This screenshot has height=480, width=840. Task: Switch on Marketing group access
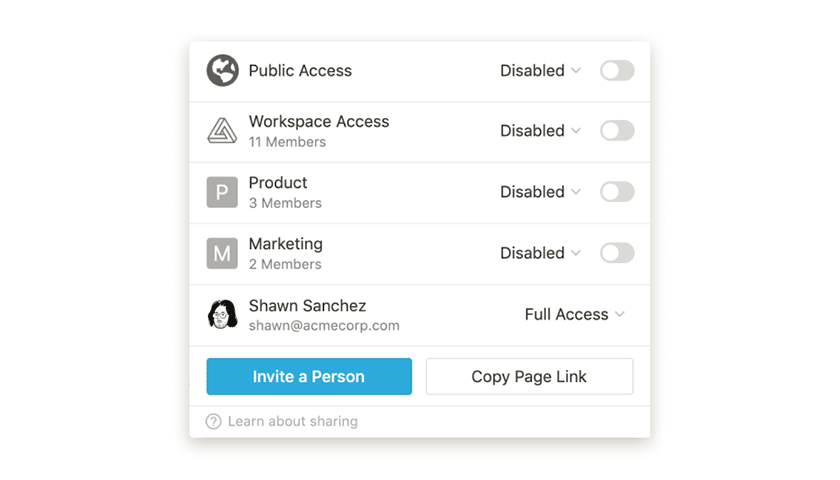click(x=617, y=253)
